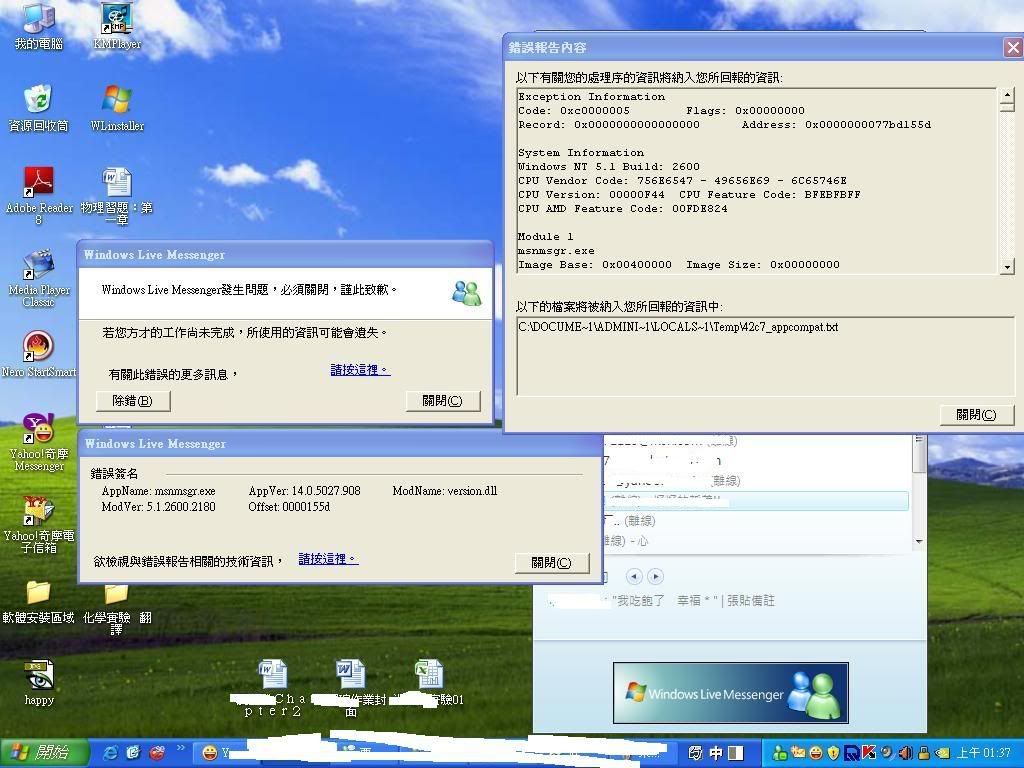1024x768 pixels.
Task: Open the 開始 Start menu
Action: tap(40, 753)
